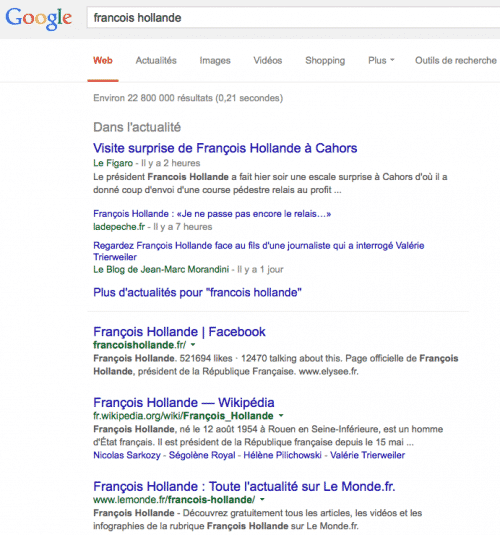Screen dimensions: 500x535
Task: Click the ladepeche.fr source label
Action: (119, 227)
